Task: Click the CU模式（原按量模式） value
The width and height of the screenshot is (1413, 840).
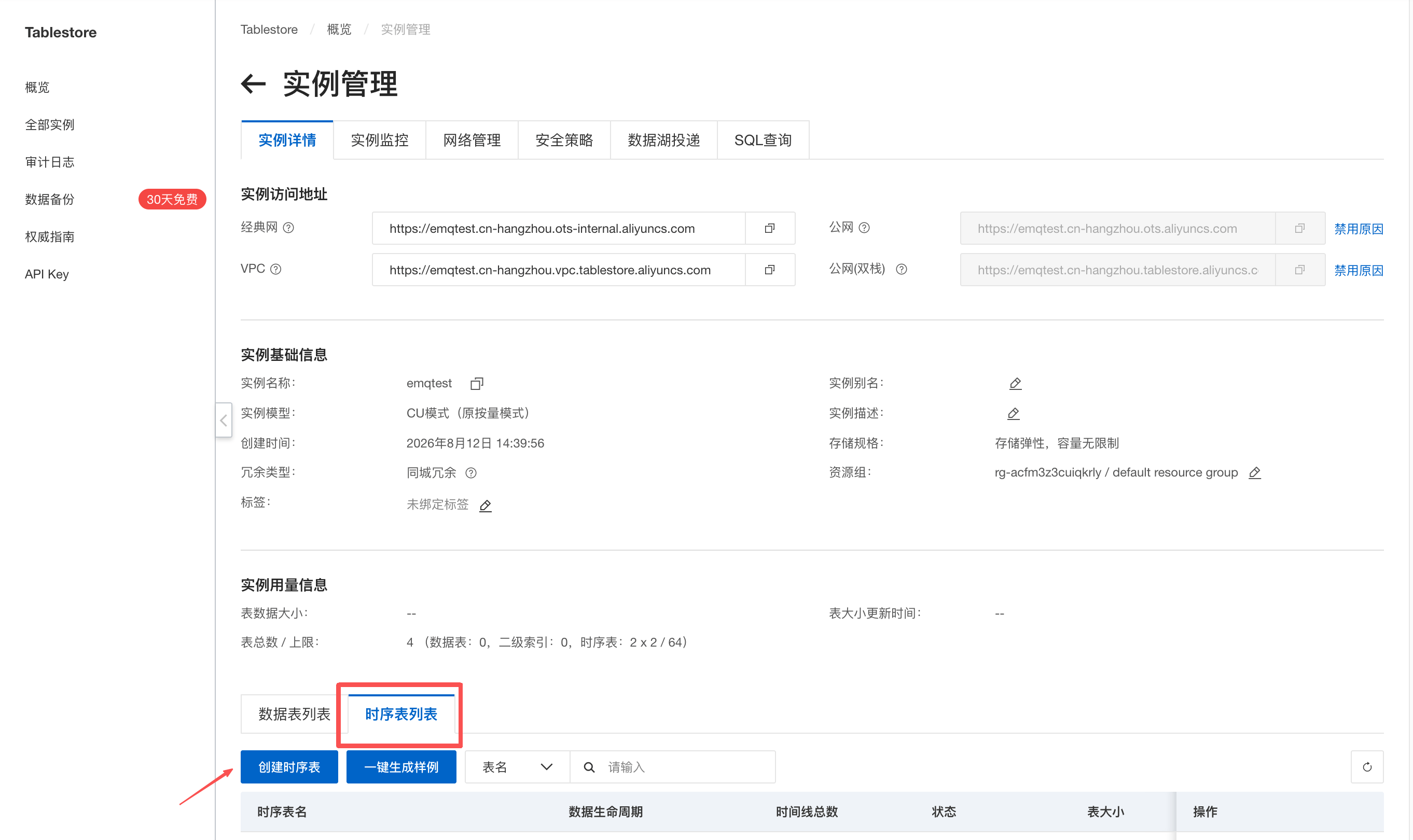Action: [469, 413]
